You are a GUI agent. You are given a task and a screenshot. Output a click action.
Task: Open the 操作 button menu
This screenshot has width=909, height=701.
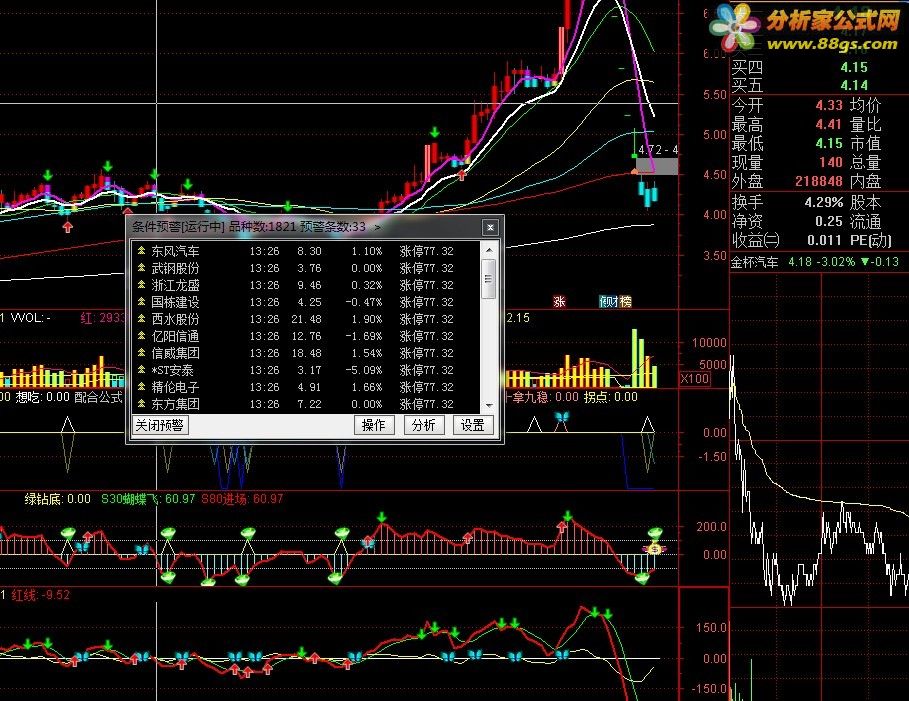point(373,426)
